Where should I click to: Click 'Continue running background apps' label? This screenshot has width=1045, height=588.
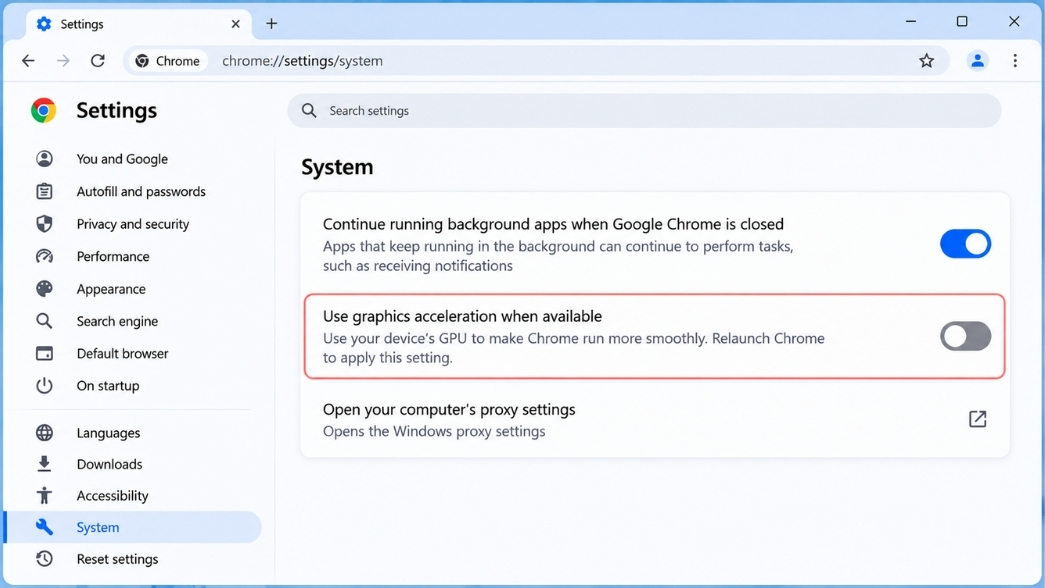pos(553,224)
